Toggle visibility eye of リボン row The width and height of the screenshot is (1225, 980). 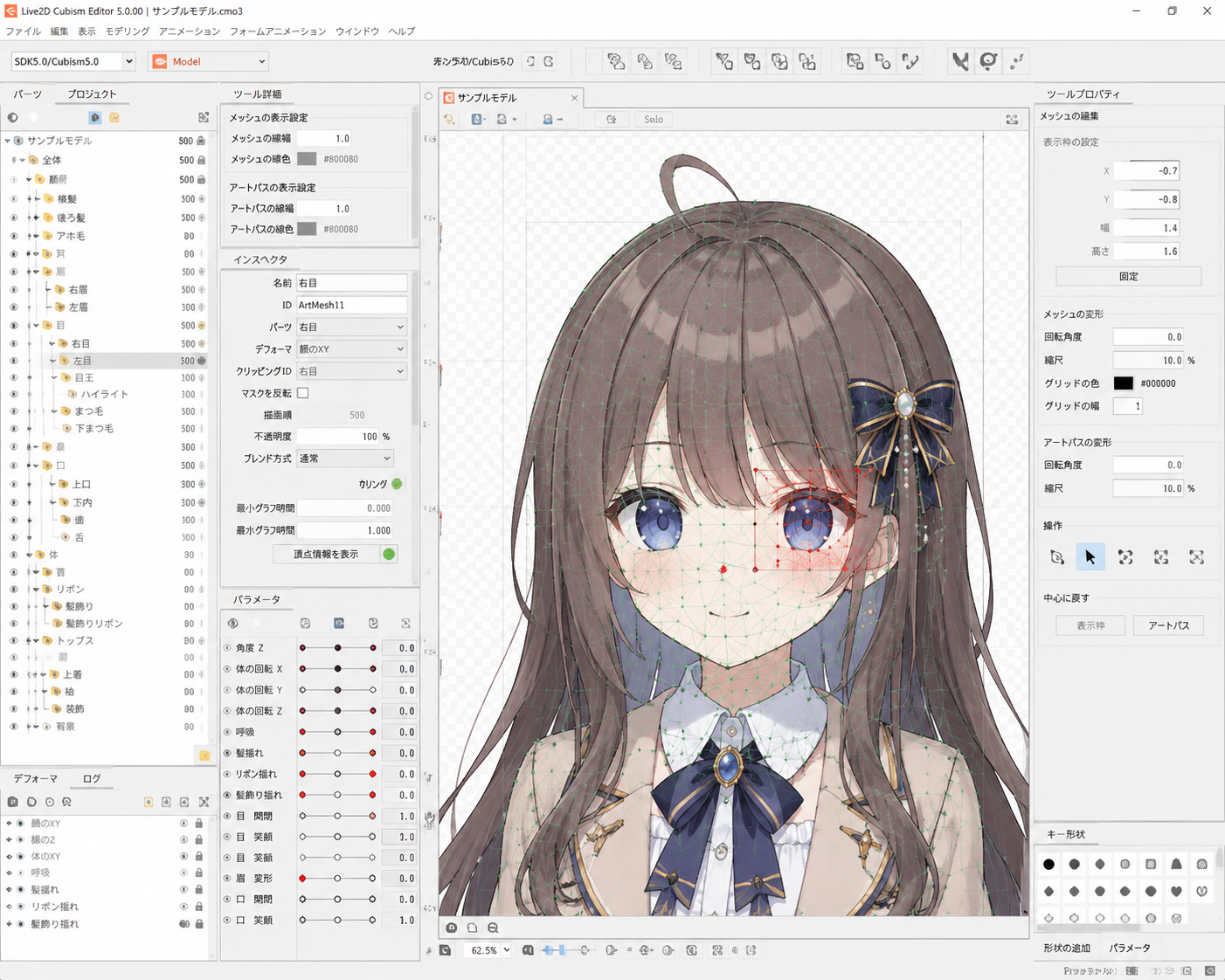(13, 590)
